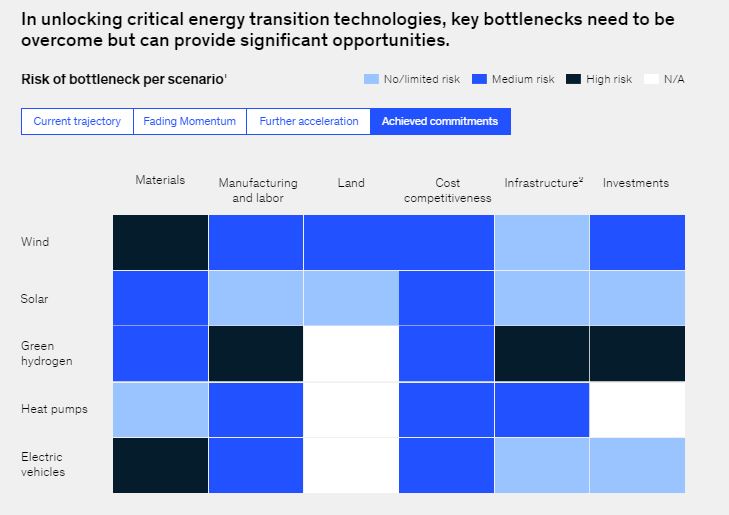Click the Cost competitiveness column header
This screenshot has height=515, width=729.
coord(447,190)
